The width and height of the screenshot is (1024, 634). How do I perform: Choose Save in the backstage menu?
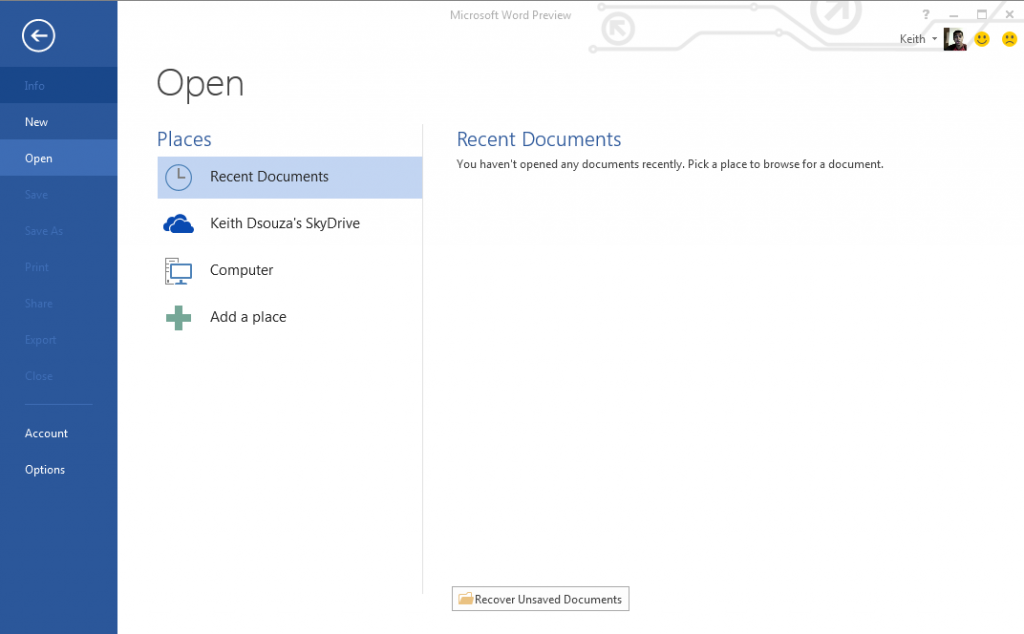pyautogui.click(x=59, y=194)
